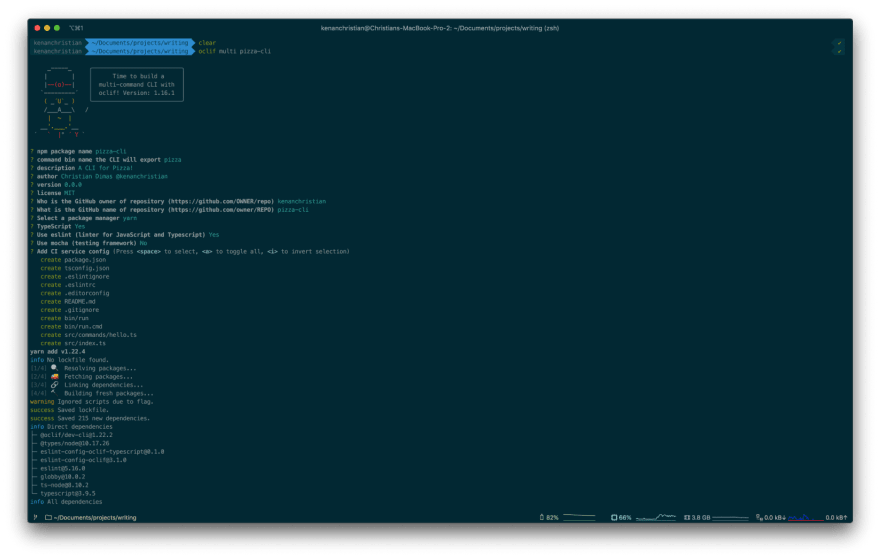Click the 'warning Ignored scripts due to flag.' line
The width and height of the screenshot is (880, 559).
91,402
